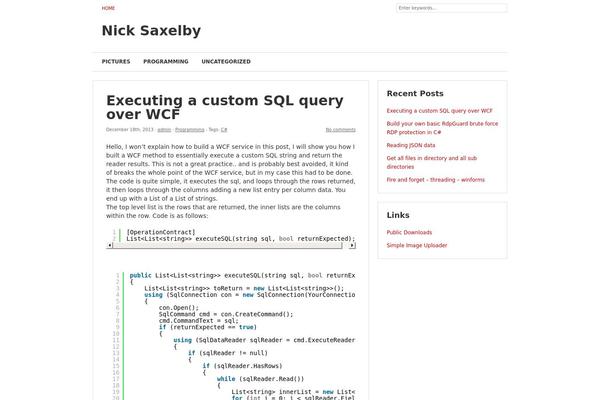
Task: Open recent post Build your own basic RdpGuard
Action: (442, 128)
